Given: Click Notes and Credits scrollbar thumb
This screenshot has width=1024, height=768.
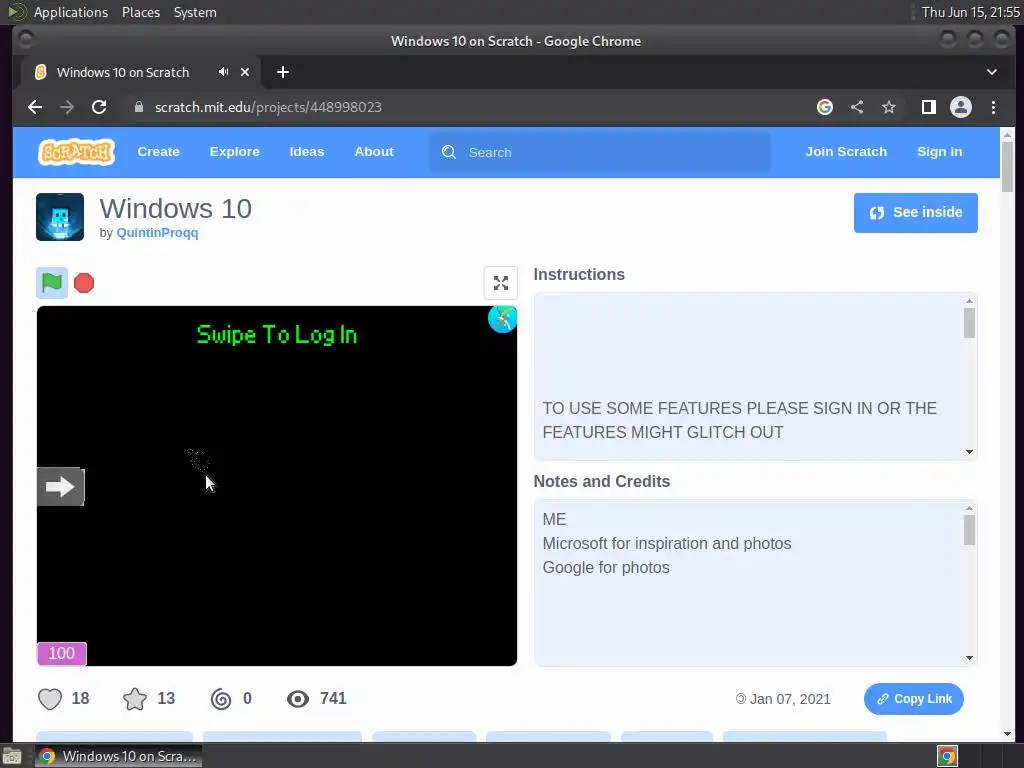Looking at the screenshot, I should pos(969,530).
